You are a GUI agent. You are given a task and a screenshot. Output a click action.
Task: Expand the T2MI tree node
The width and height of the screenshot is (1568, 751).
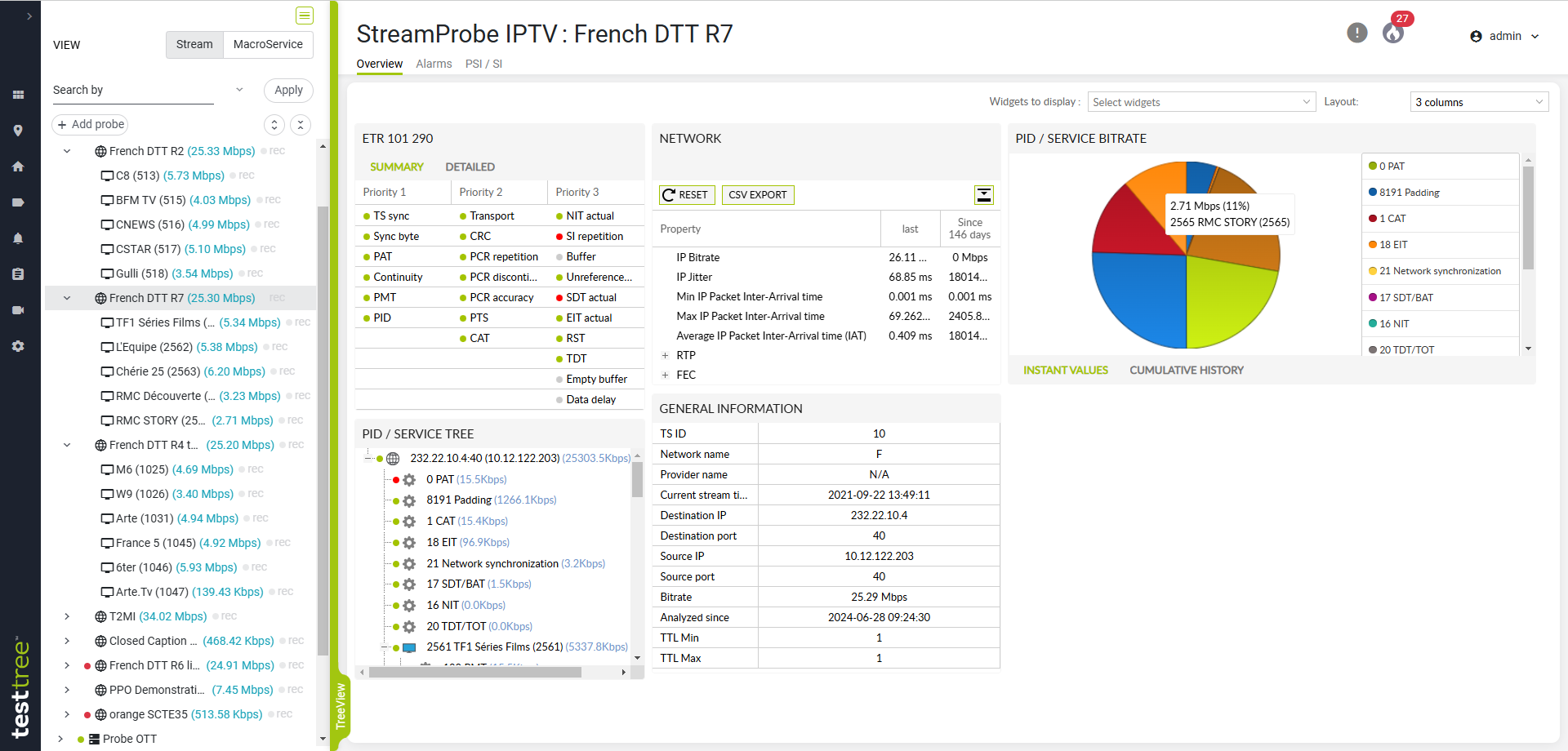(x=67, y=616)
